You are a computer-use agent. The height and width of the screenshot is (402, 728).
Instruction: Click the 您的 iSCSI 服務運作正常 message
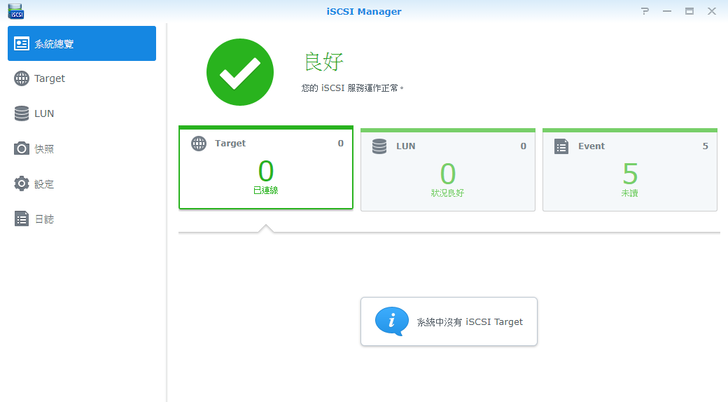click(x=352, y=88)
